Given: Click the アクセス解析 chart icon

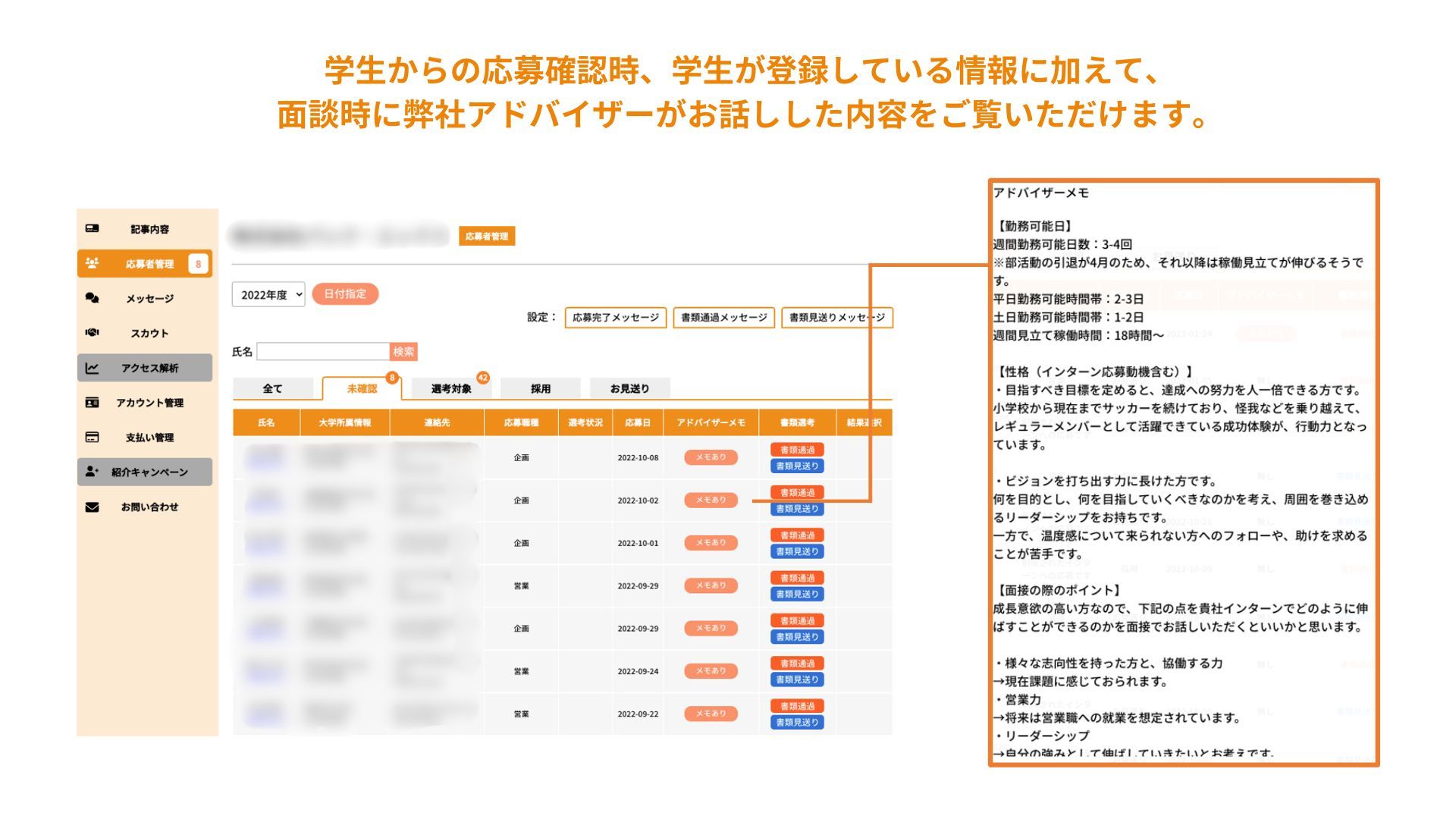Looking at the screenshot, I should pos(92,368).
